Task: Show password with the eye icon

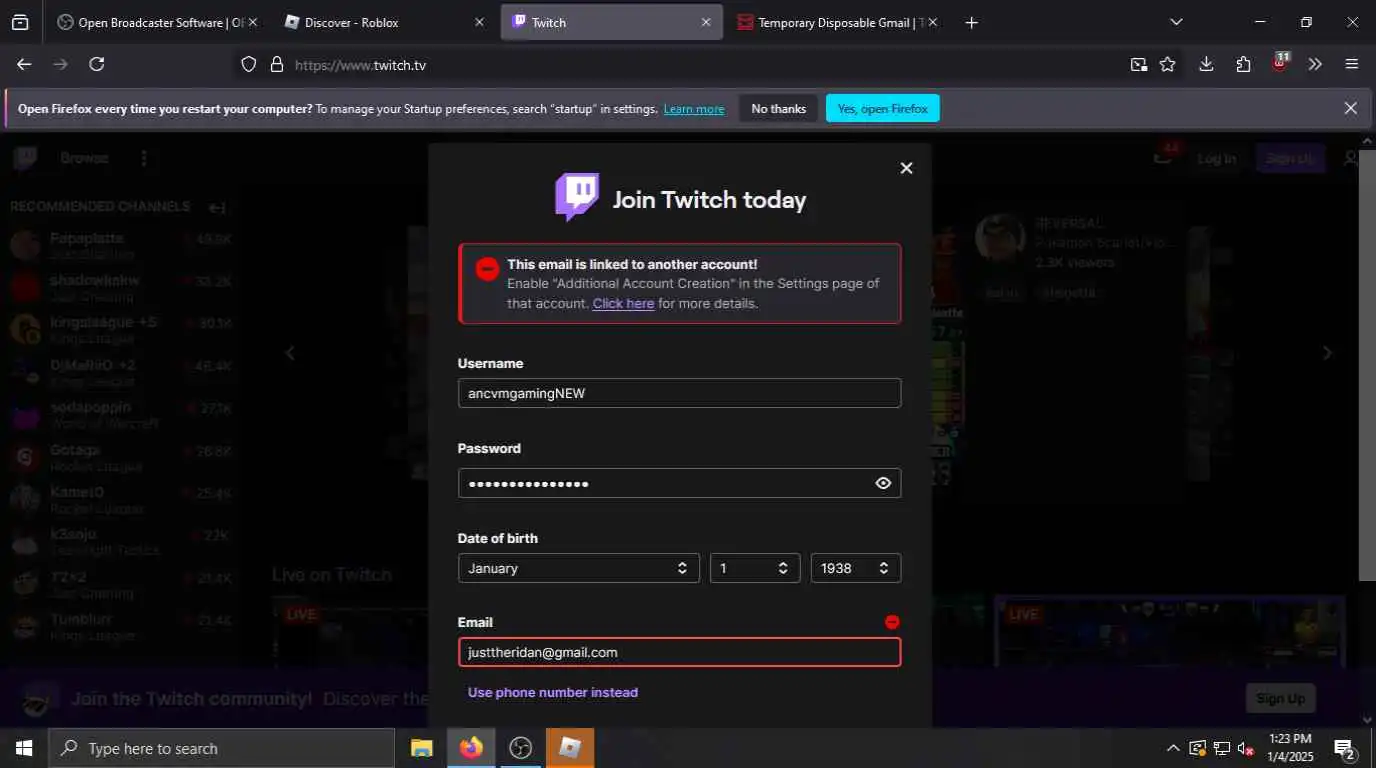Action: pyautogui.click(x=883, y=483)
